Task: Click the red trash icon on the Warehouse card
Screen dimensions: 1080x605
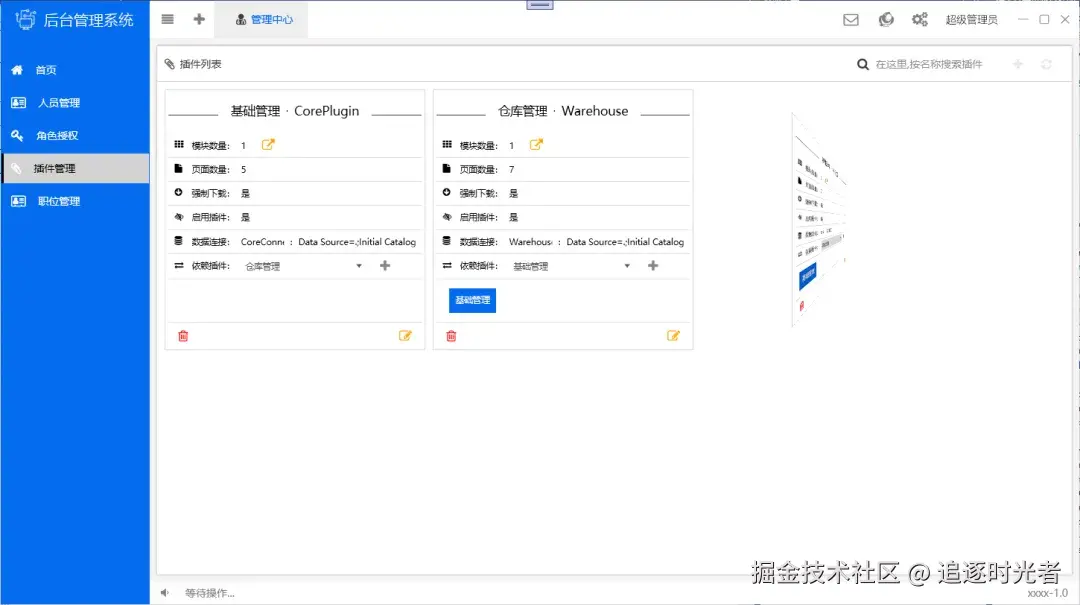Action: pyautogui.click(x=451, y=336)
